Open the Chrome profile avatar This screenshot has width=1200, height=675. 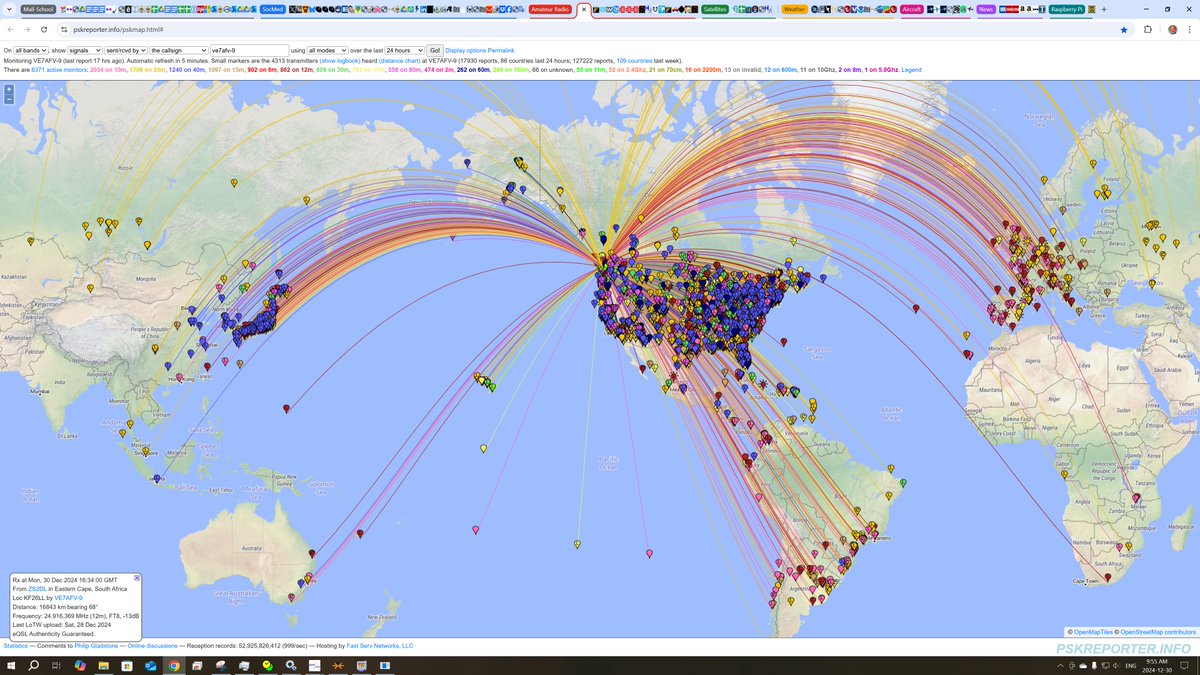pyautogui.click(x=1172, y=30)
